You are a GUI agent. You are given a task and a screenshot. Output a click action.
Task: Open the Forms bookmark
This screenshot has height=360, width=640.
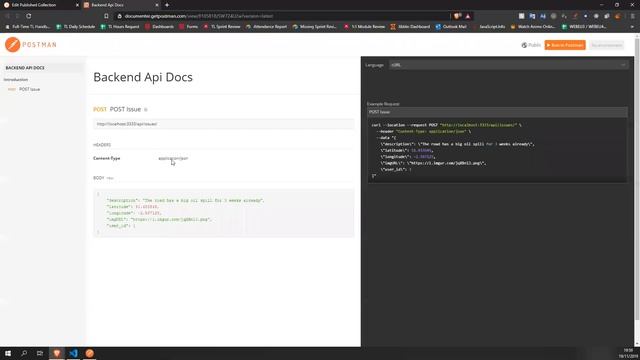pos(188,27)
